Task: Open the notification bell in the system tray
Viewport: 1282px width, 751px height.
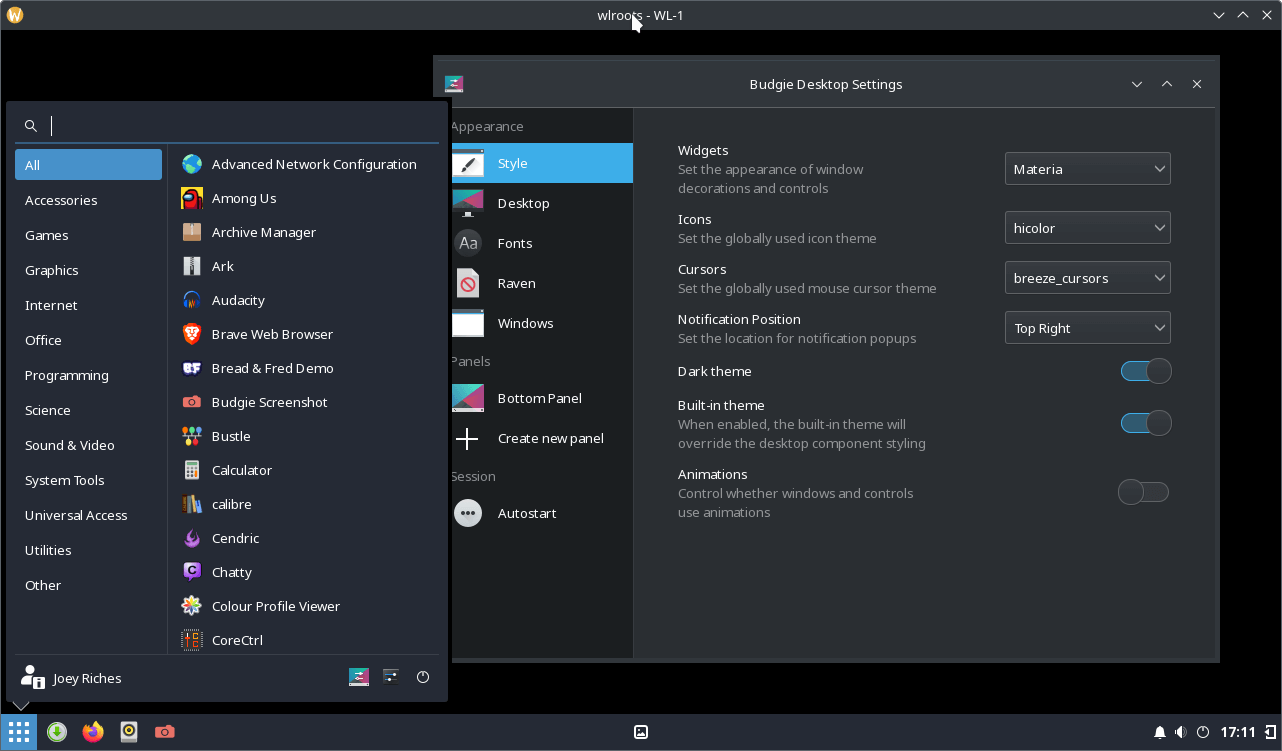Action: pos(1160,732)
